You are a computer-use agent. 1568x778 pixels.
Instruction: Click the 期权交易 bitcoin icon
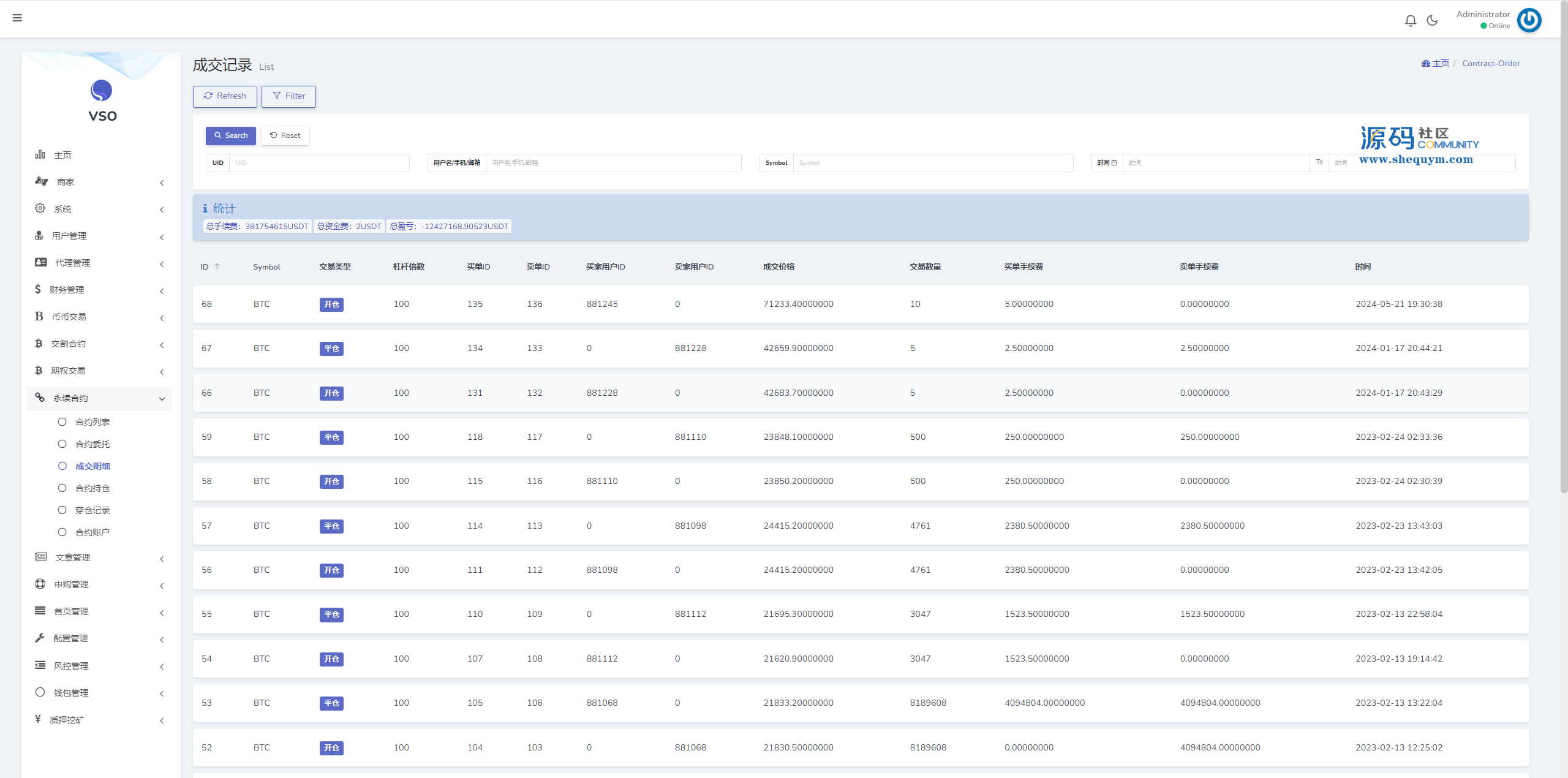tap(39, 370)
